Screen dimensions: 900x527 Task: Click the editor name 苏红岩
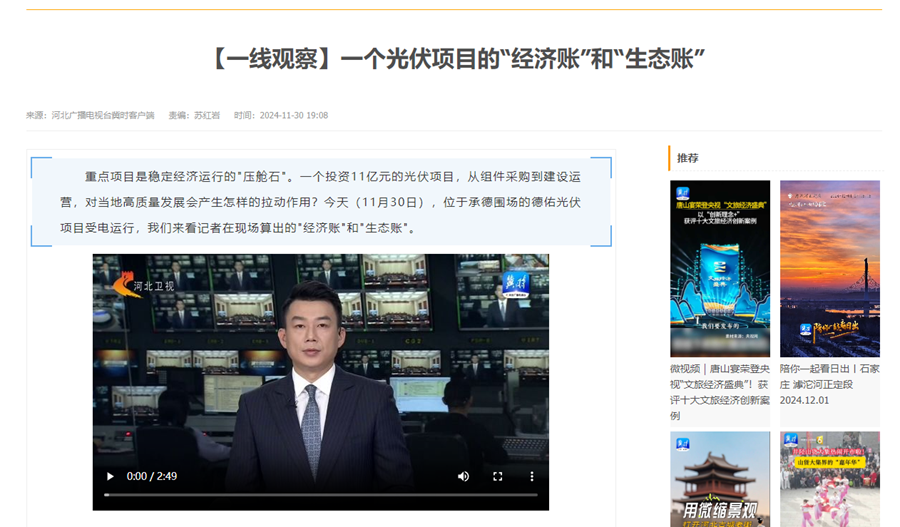206,115
